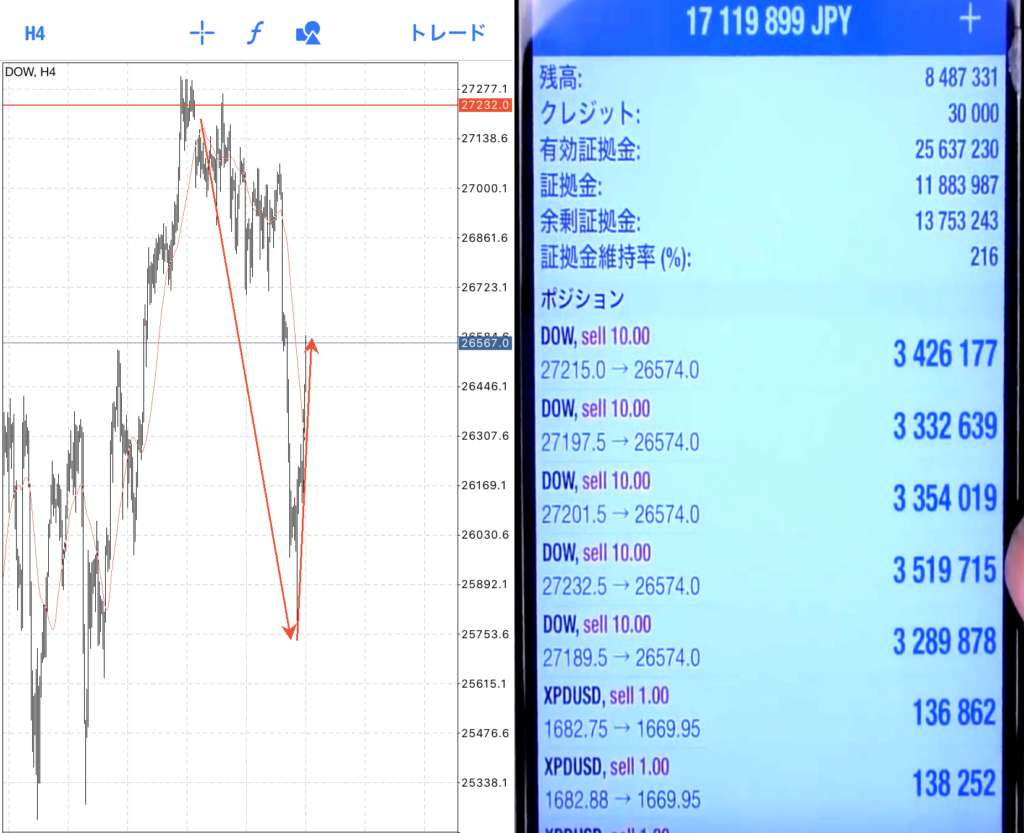Open the drawing objects shapes icon

click(308, 33)
